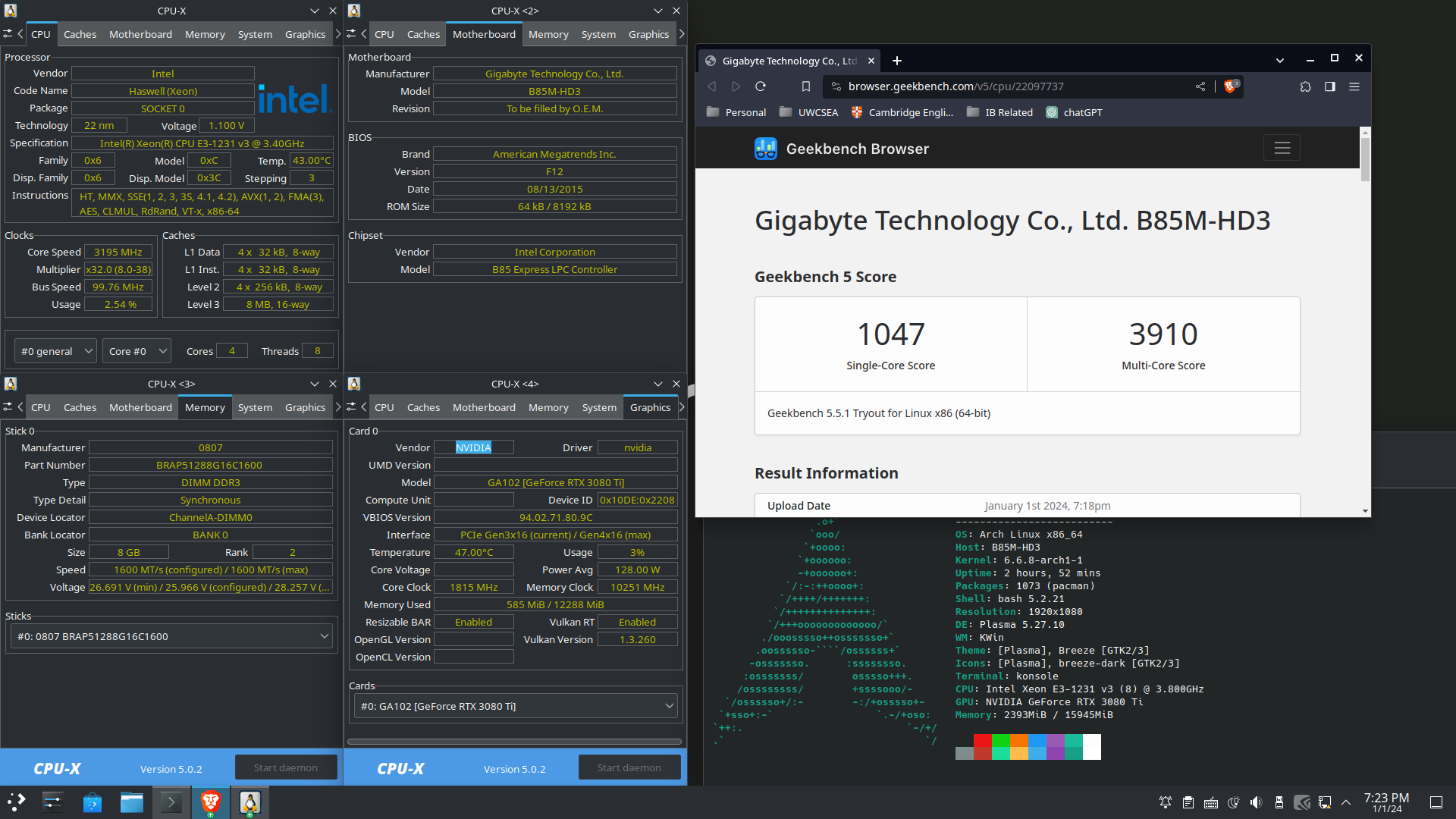The image size is (1456, 819).
Task: Toggle the Brave sidebar panel icon
Action: click(1329, 86)
